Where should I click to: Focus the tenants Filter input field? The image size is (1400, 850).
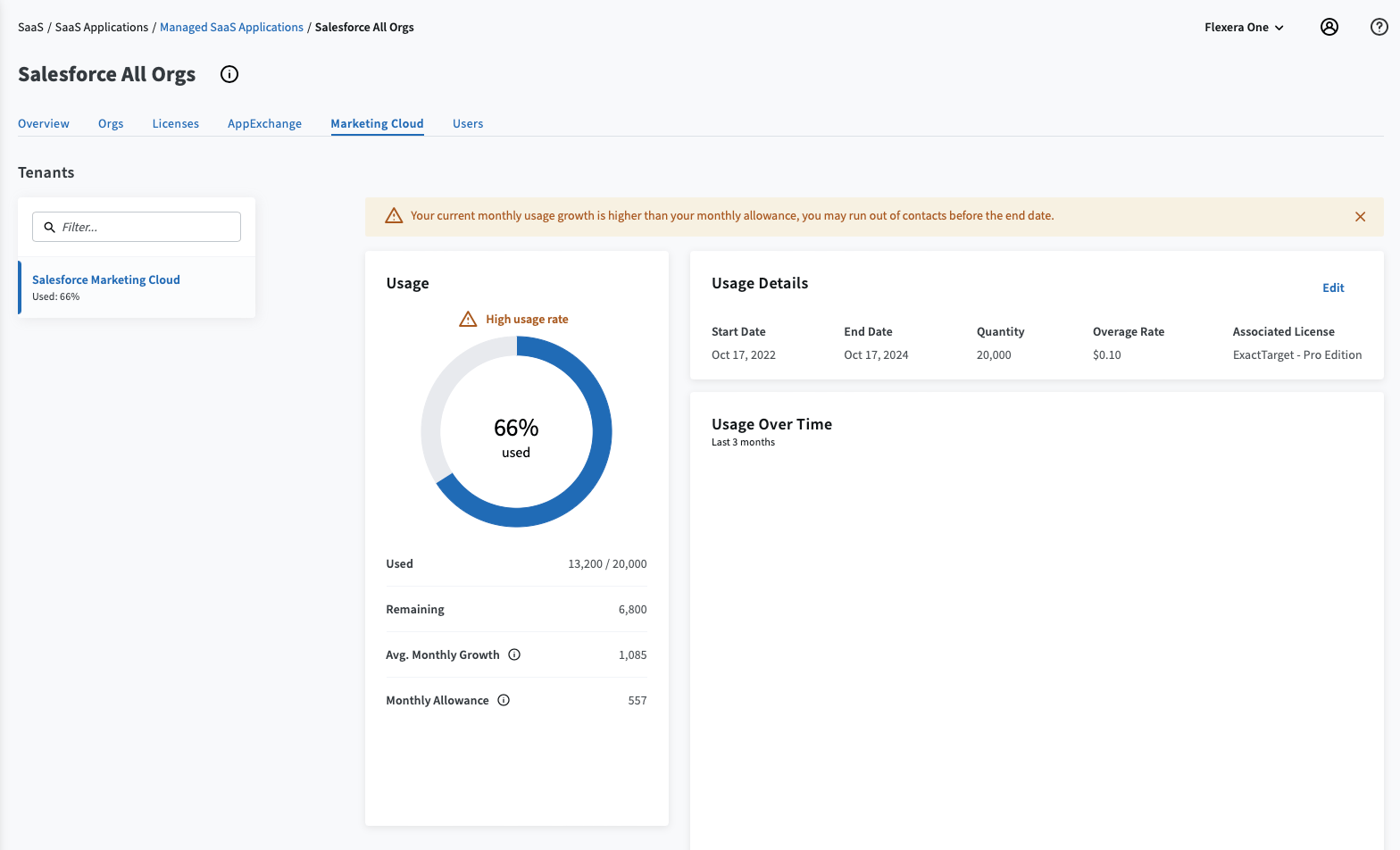pyautogui.click(x=147, y=228)
